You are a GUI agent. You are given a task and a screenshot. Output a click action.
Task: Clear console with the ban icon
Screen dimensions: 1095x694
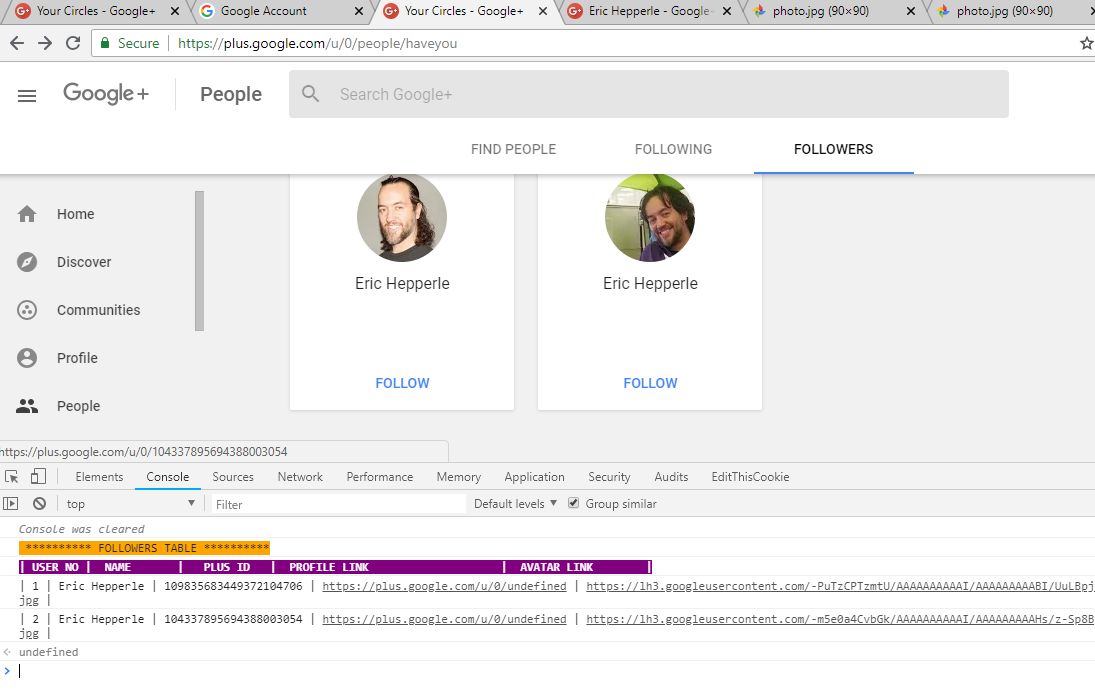click(x=39, y=503)
